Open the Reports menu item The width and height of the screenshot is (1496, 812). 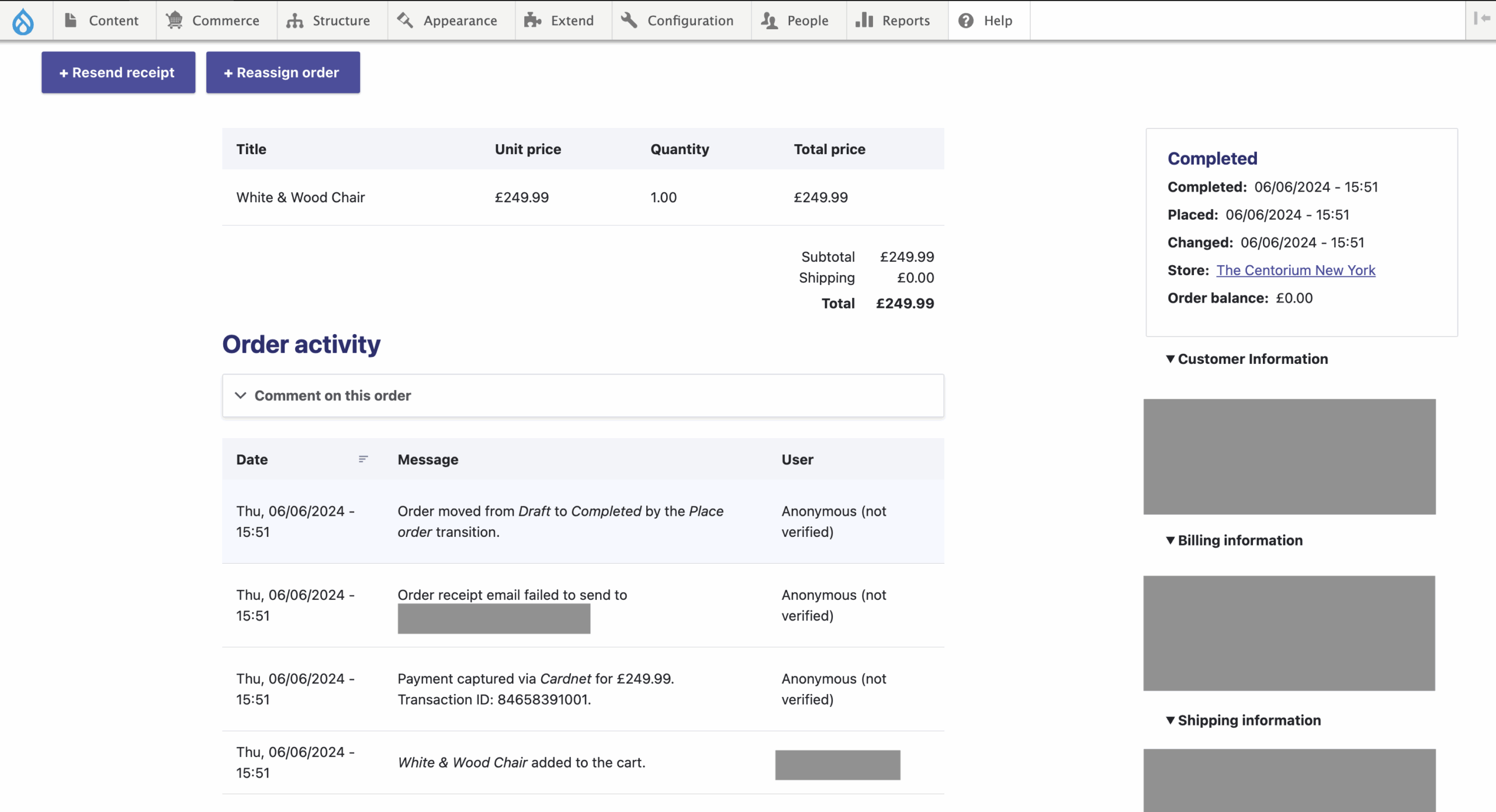click(897, 20)
